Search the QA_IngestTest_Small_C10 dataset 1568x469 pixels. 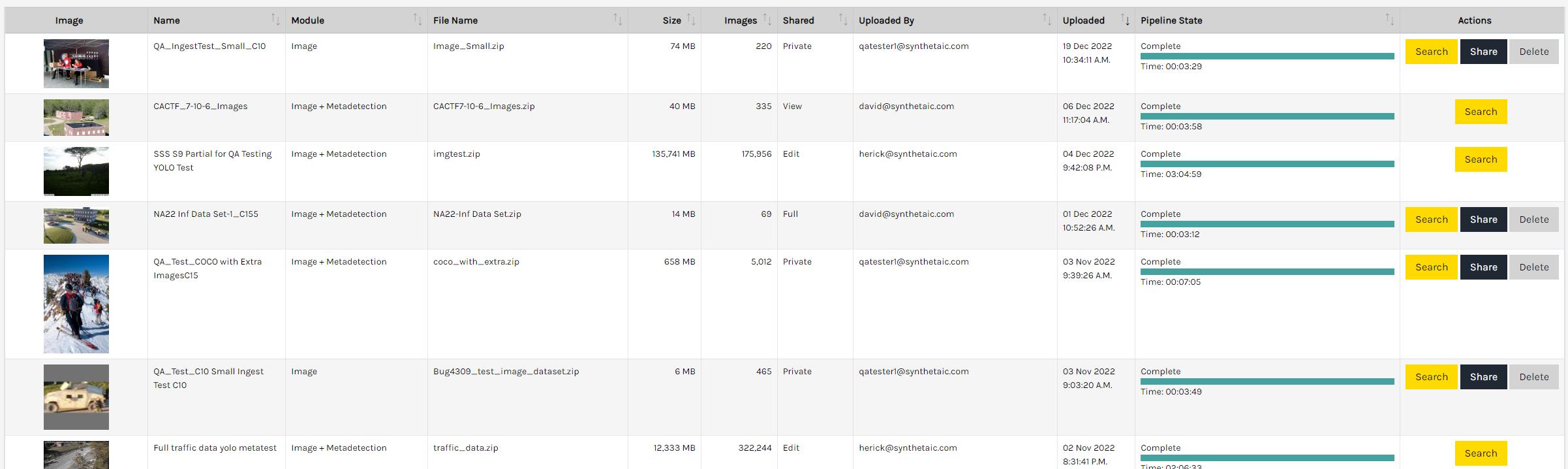click(1431, 52)
